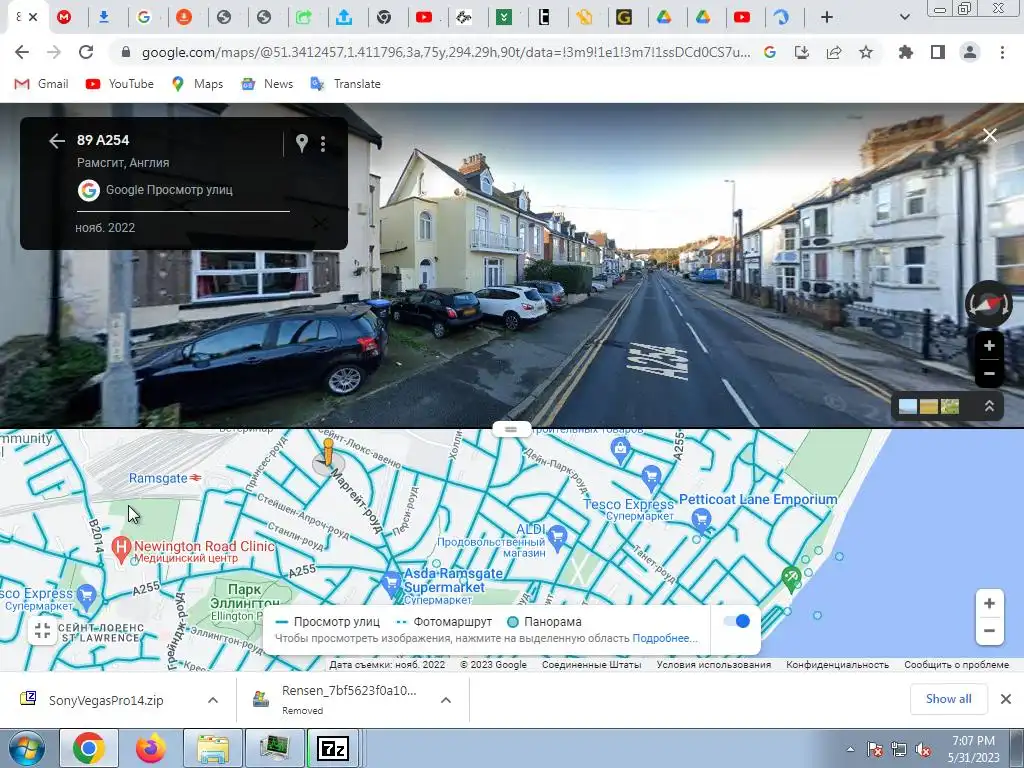Zoom out on the map

coord(989,631)
